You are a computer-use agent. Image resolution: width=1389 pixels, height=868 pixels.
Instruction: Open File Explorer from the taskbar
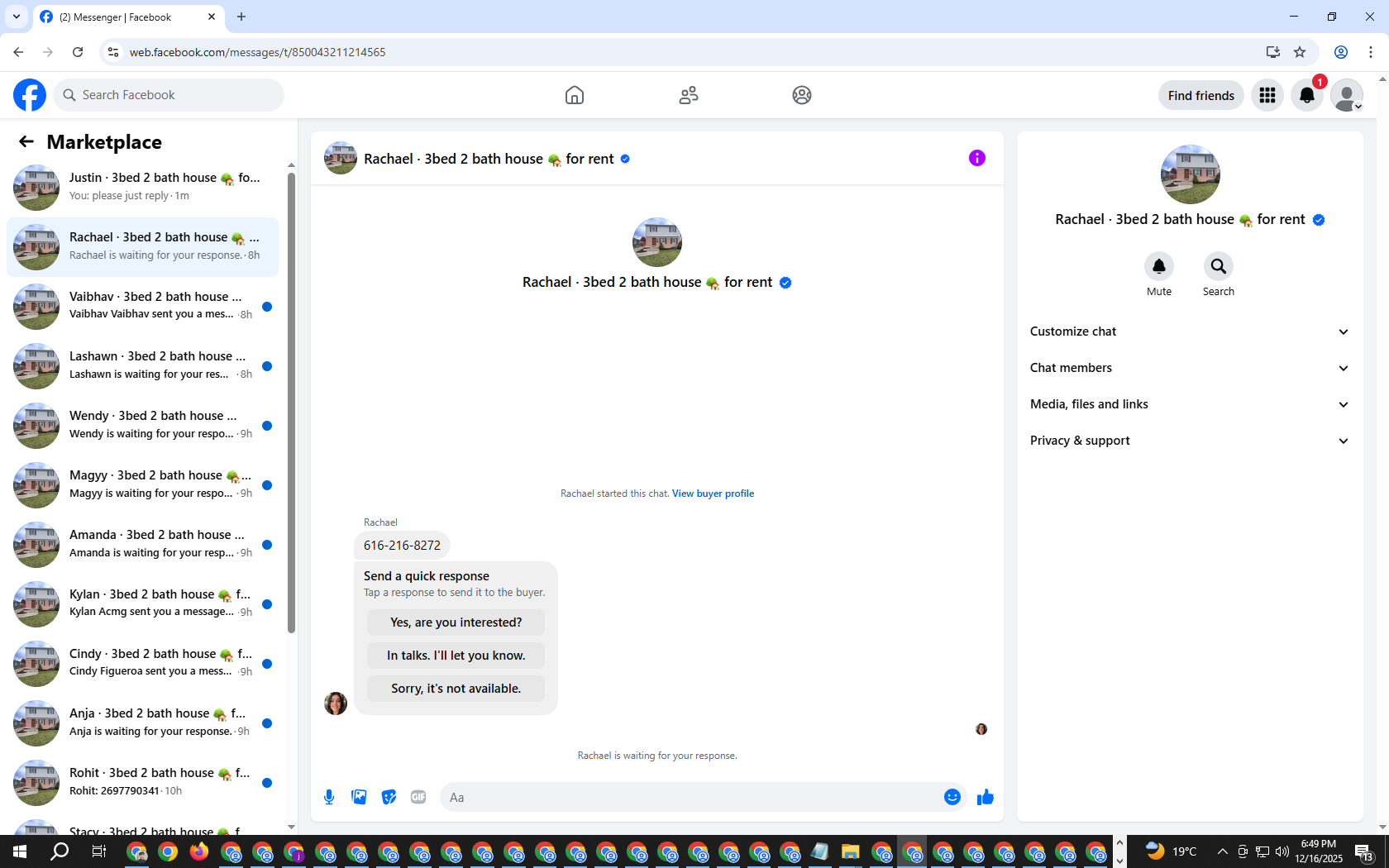click(x=850, y=851)
